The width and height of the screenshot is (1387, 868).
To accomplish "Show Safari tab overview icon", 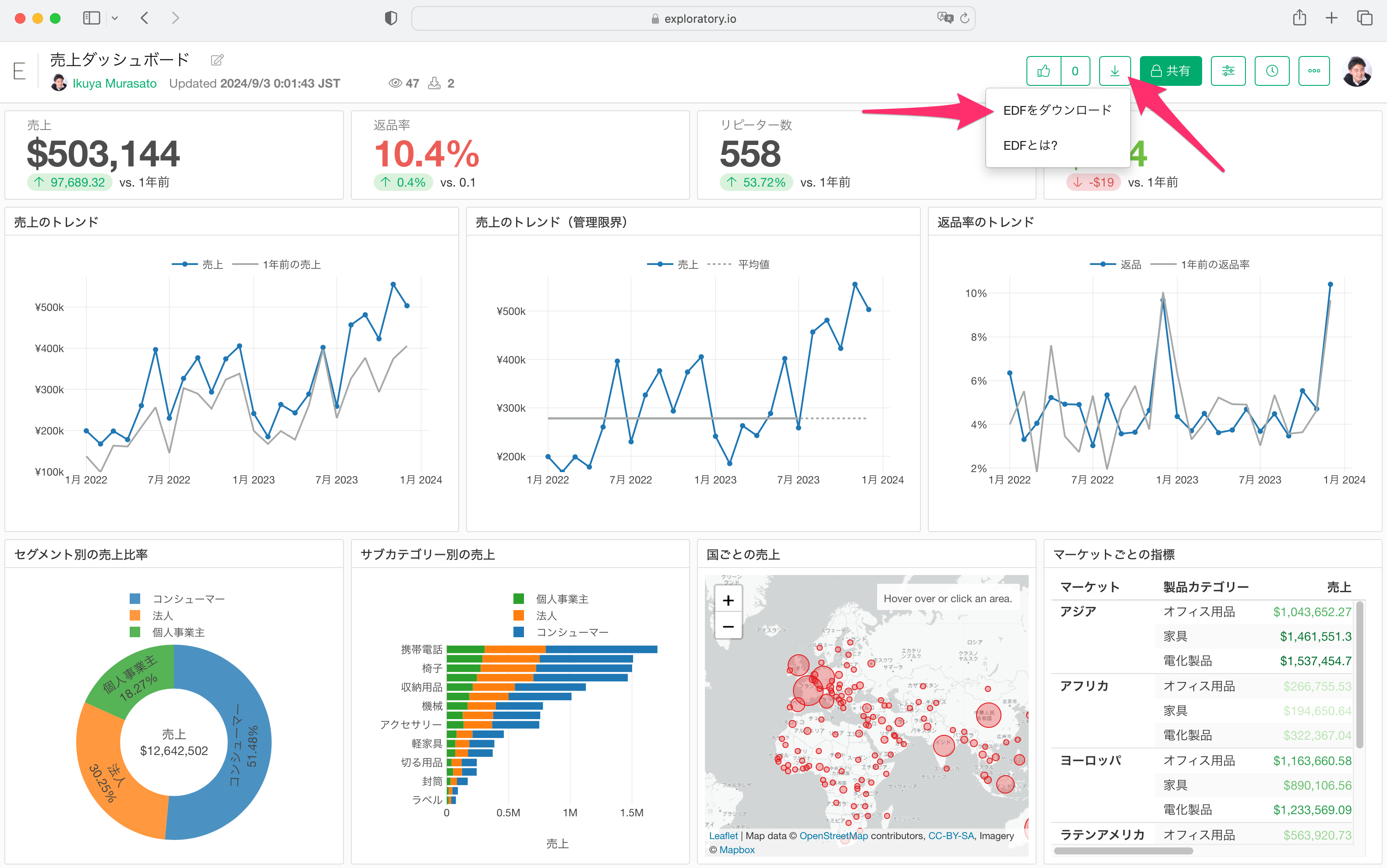I will coord(1365,18).
